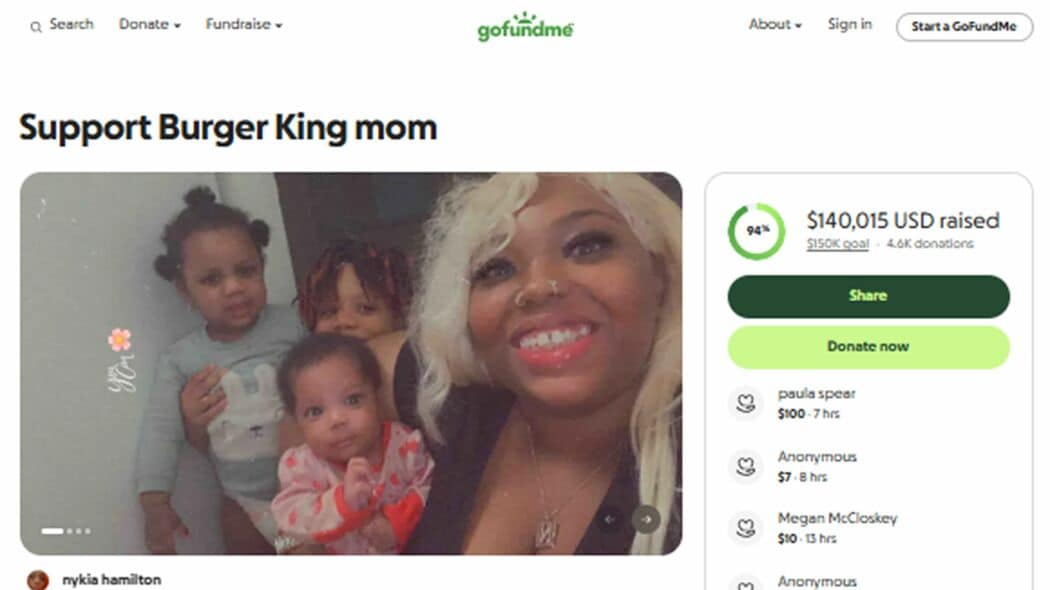Go to previous photo with left arrow

[x=609, y=519]
